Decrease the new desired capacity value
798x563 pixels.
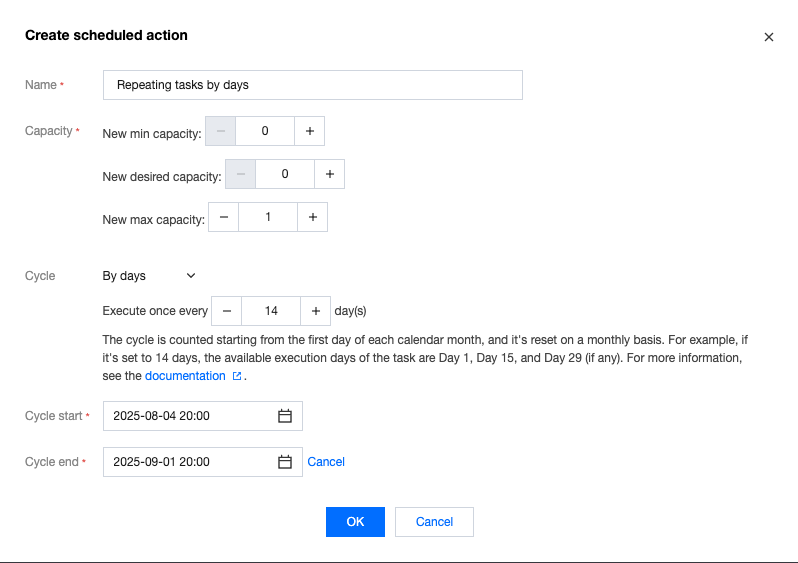(x=240, y=174)
